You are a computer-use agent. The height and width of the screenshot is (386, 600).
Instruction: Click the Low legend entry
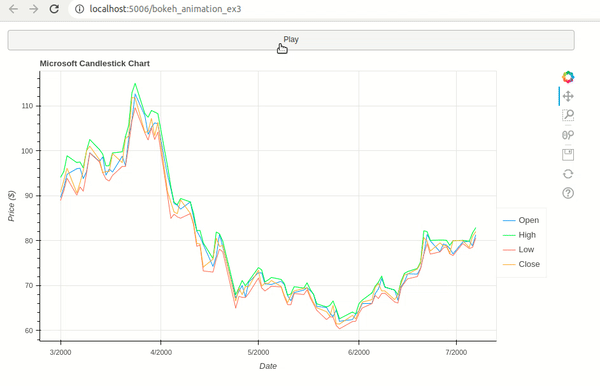click(518, 249)
